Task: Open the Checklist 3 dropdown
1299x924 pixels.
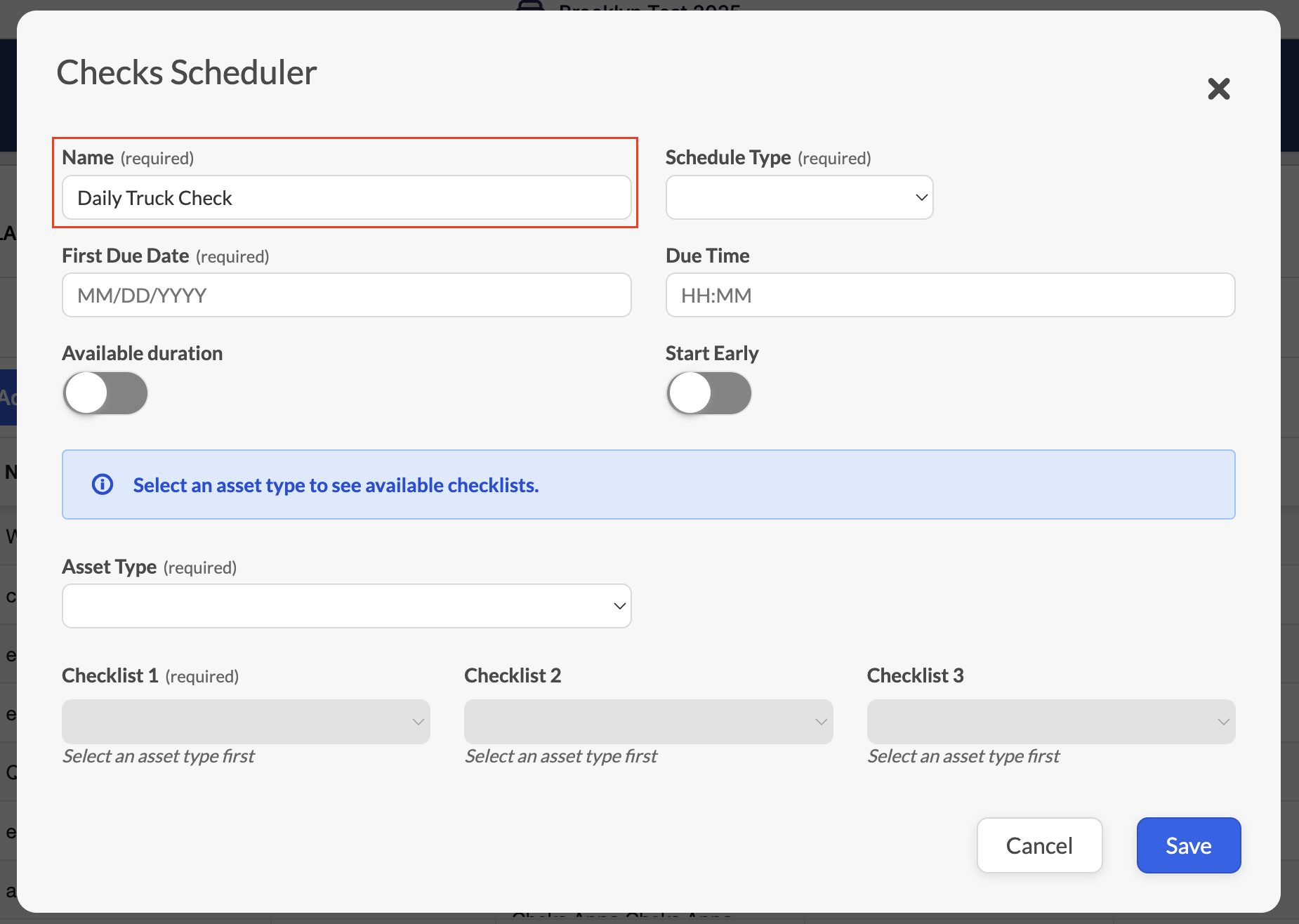Action: coord(1051,721)
